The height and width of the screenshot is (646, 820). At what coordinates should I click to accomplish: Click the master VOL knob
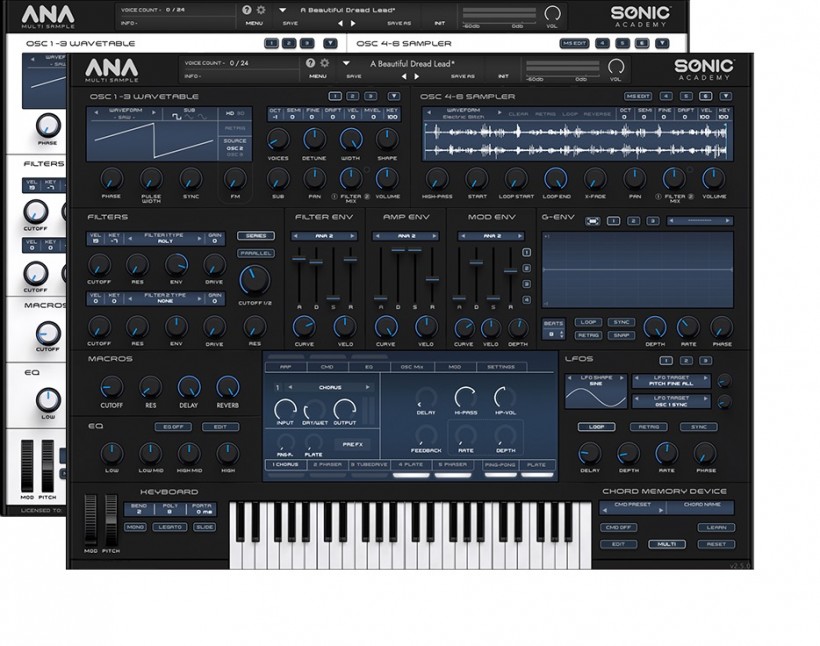click(x=615, y=66)
